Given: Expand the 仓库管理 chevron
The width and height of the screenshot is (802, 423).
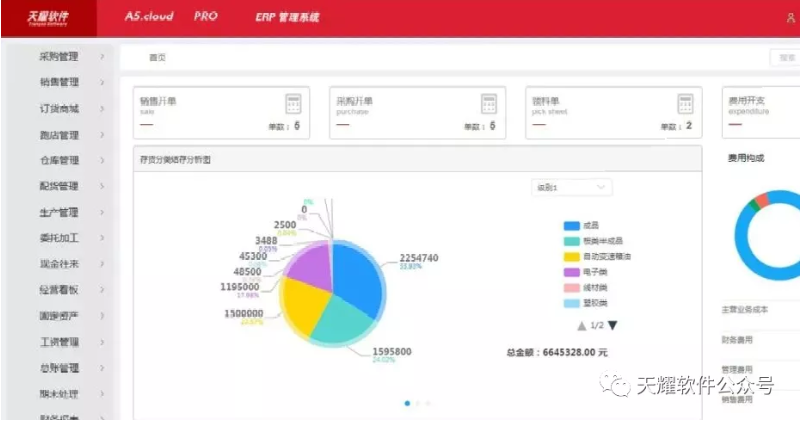Looking at the screenshot, I should point(102,161).
